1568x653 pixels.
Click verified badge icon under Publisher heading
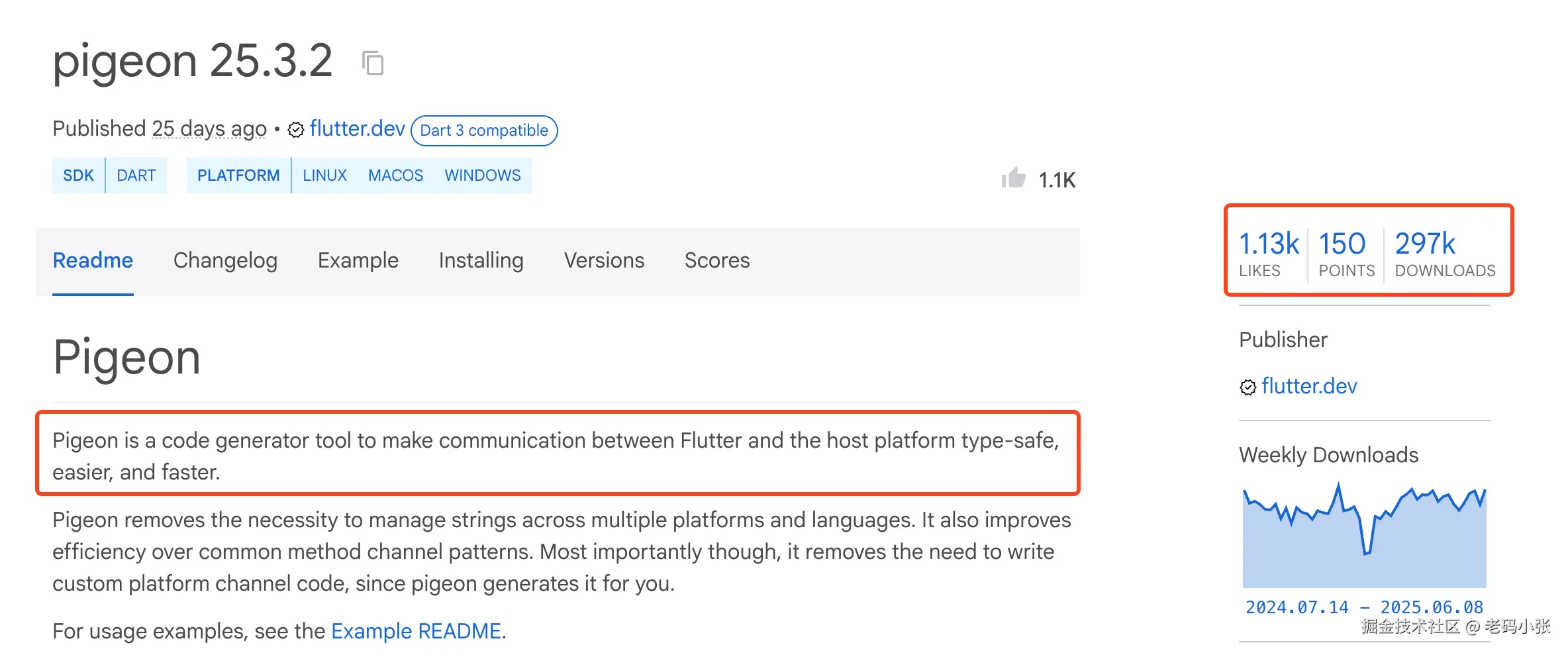pos(1248,387)
